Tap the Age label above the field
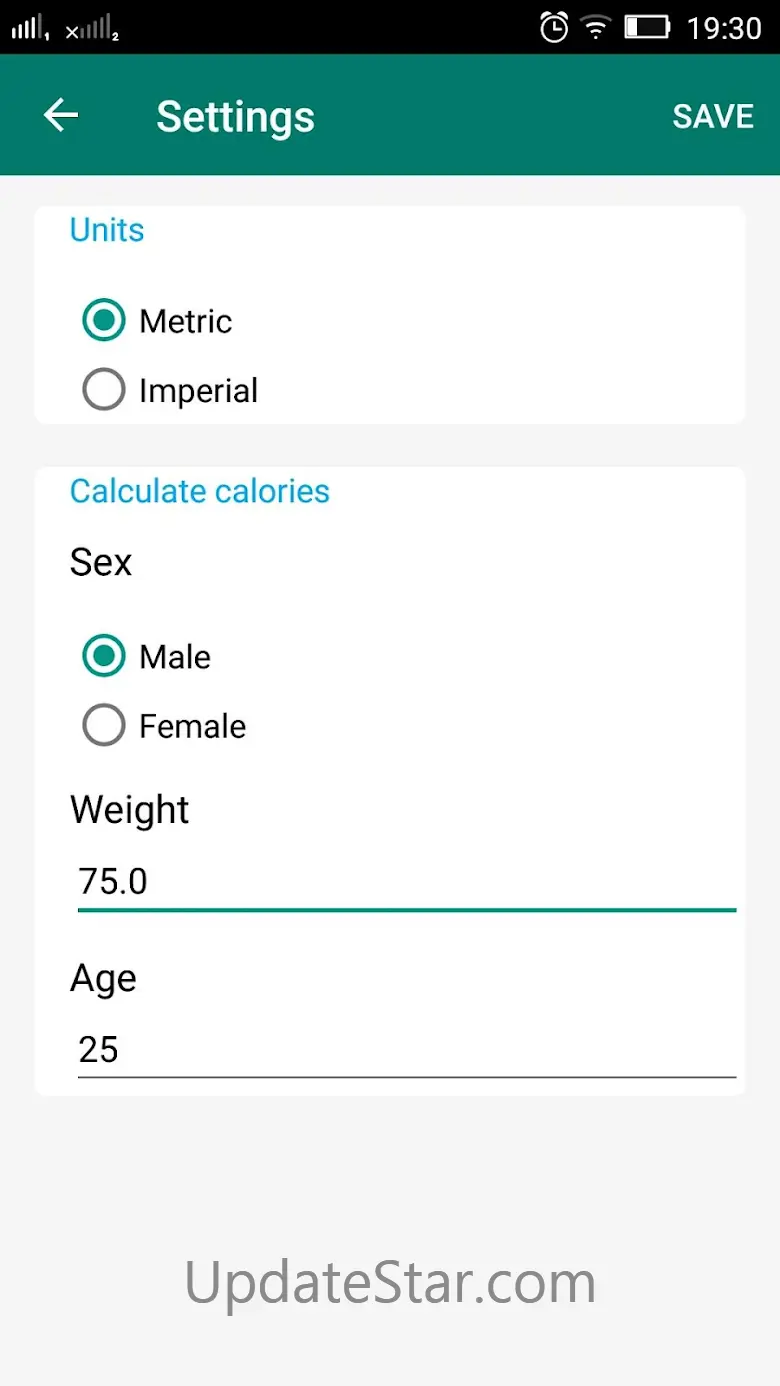The height and width of the screenshot is (1386, 780). pos(103,978)
